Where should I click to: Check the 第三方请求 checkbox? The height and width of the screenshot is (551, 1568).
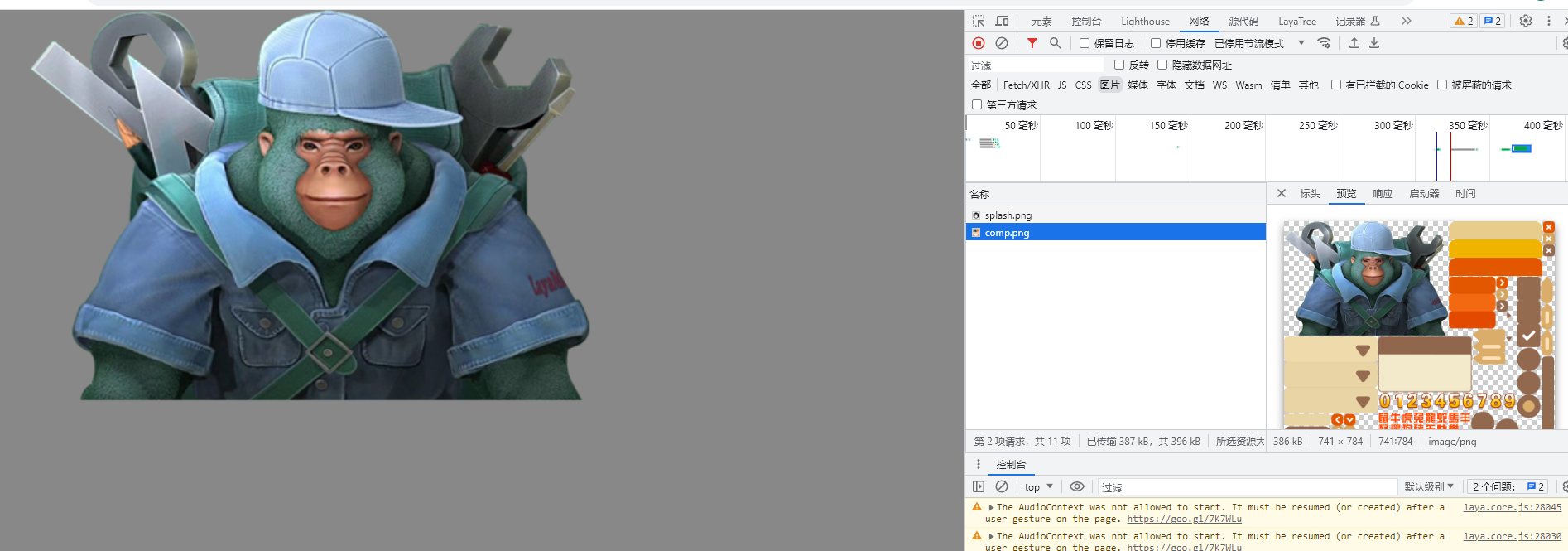[977, 104]
